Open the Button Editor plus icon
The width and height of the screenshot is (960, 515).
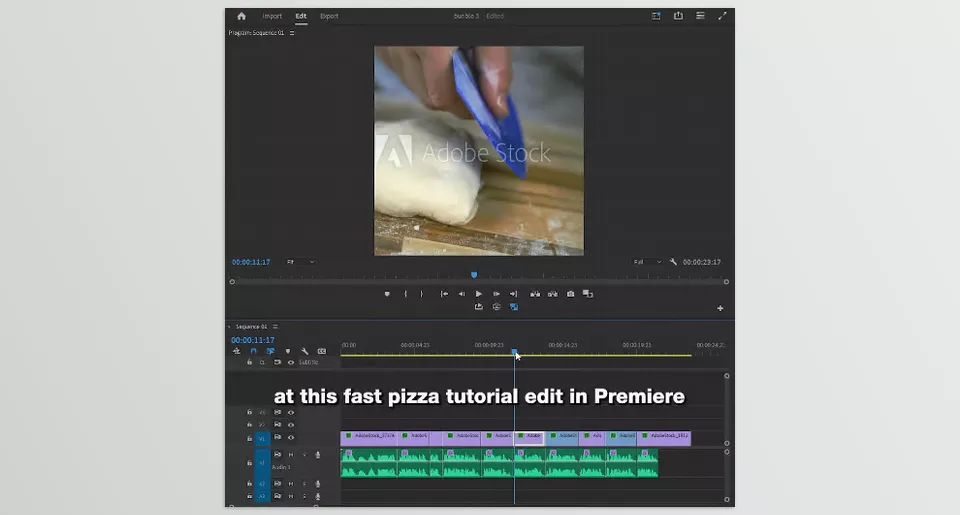coord(720,308)
